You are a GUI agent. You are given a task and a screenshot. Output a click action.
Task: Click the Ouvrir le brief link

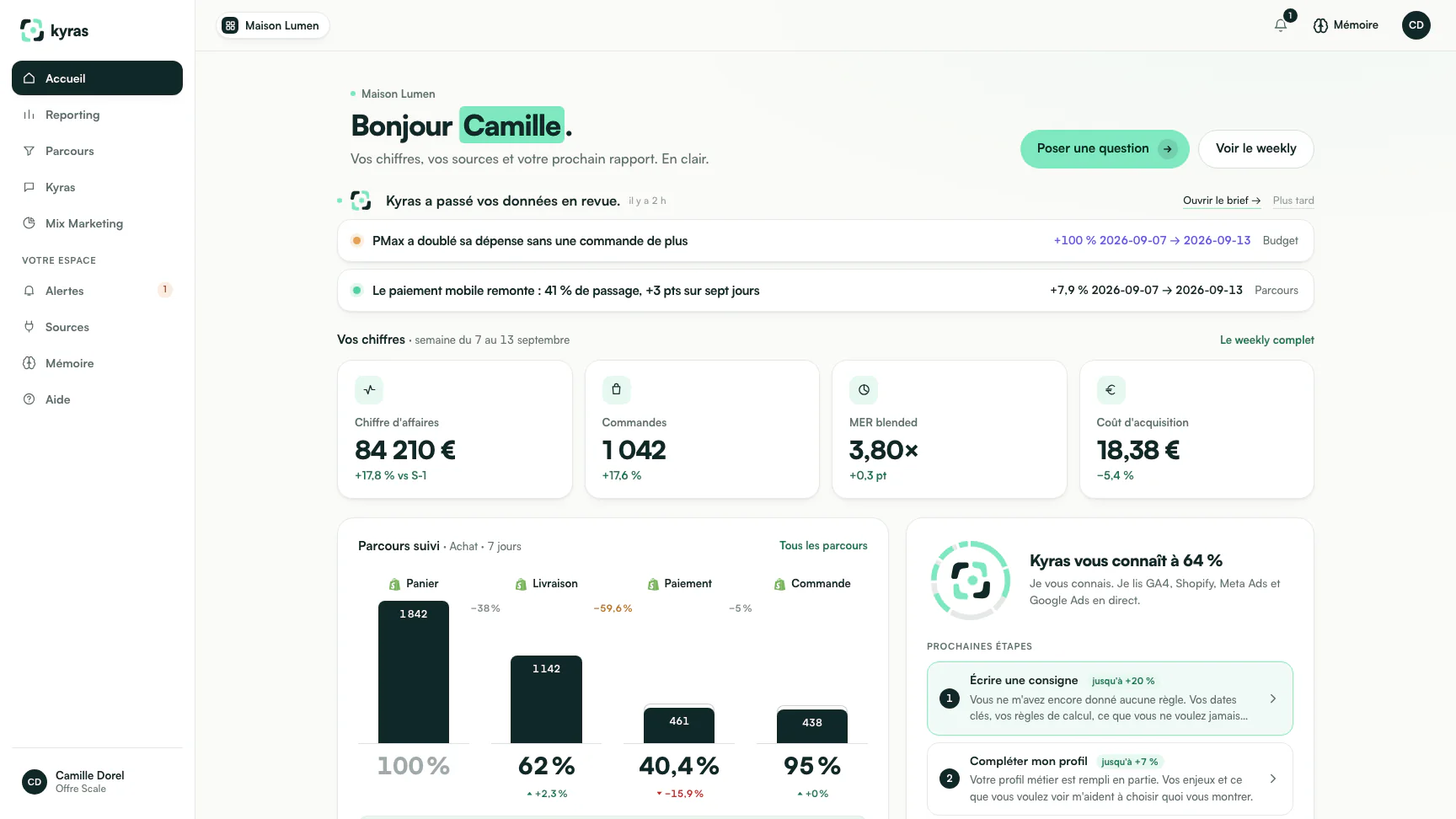coord(1221,201)
